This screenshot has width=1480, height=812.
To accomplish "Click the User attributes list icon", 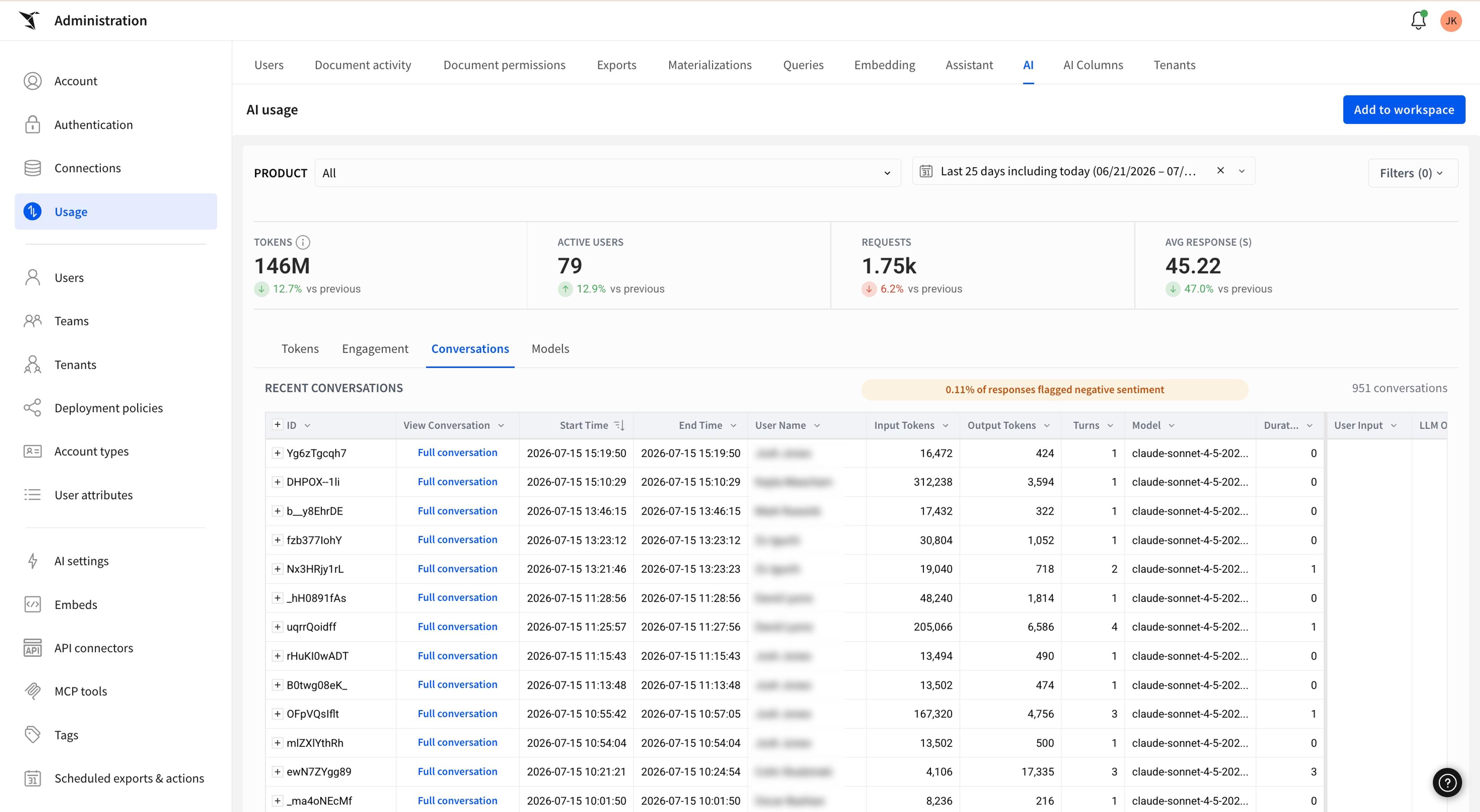I will 33,495.
